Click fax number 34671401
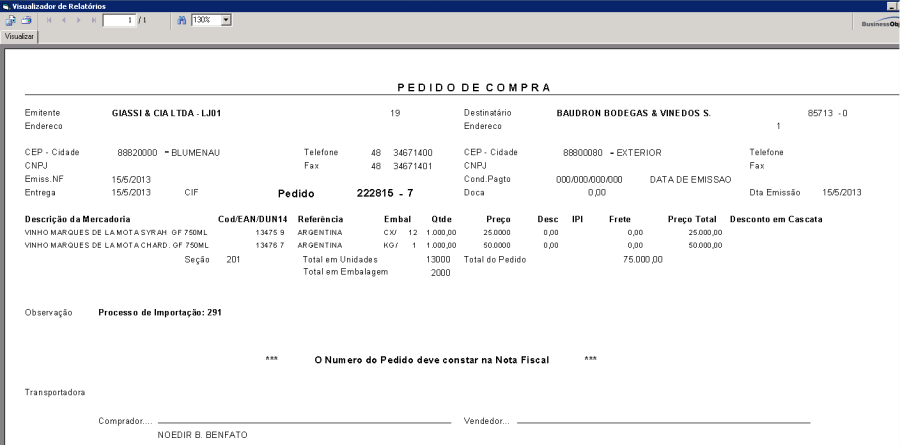This screenshot has width=900, height=445. click(413, 166)
